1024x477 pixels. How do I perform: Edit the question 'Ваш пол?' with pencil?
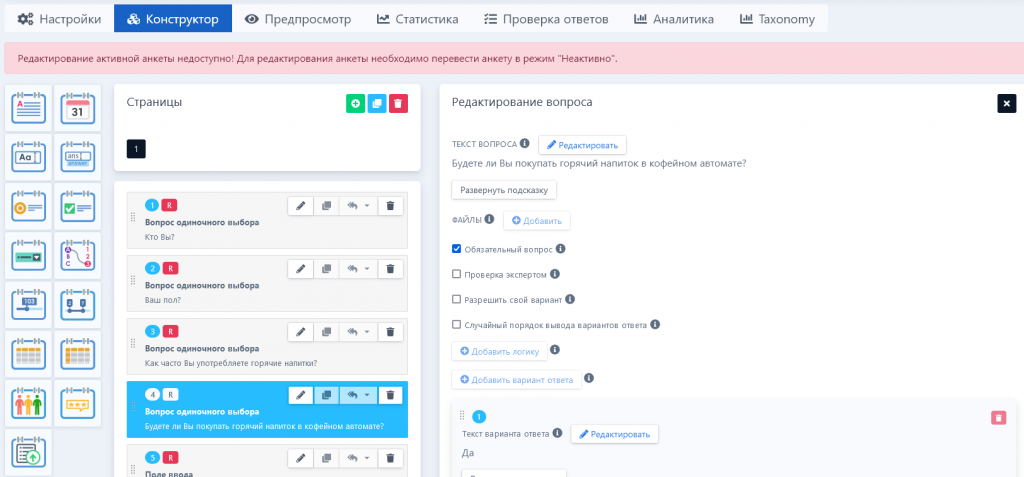pos(300,269)
